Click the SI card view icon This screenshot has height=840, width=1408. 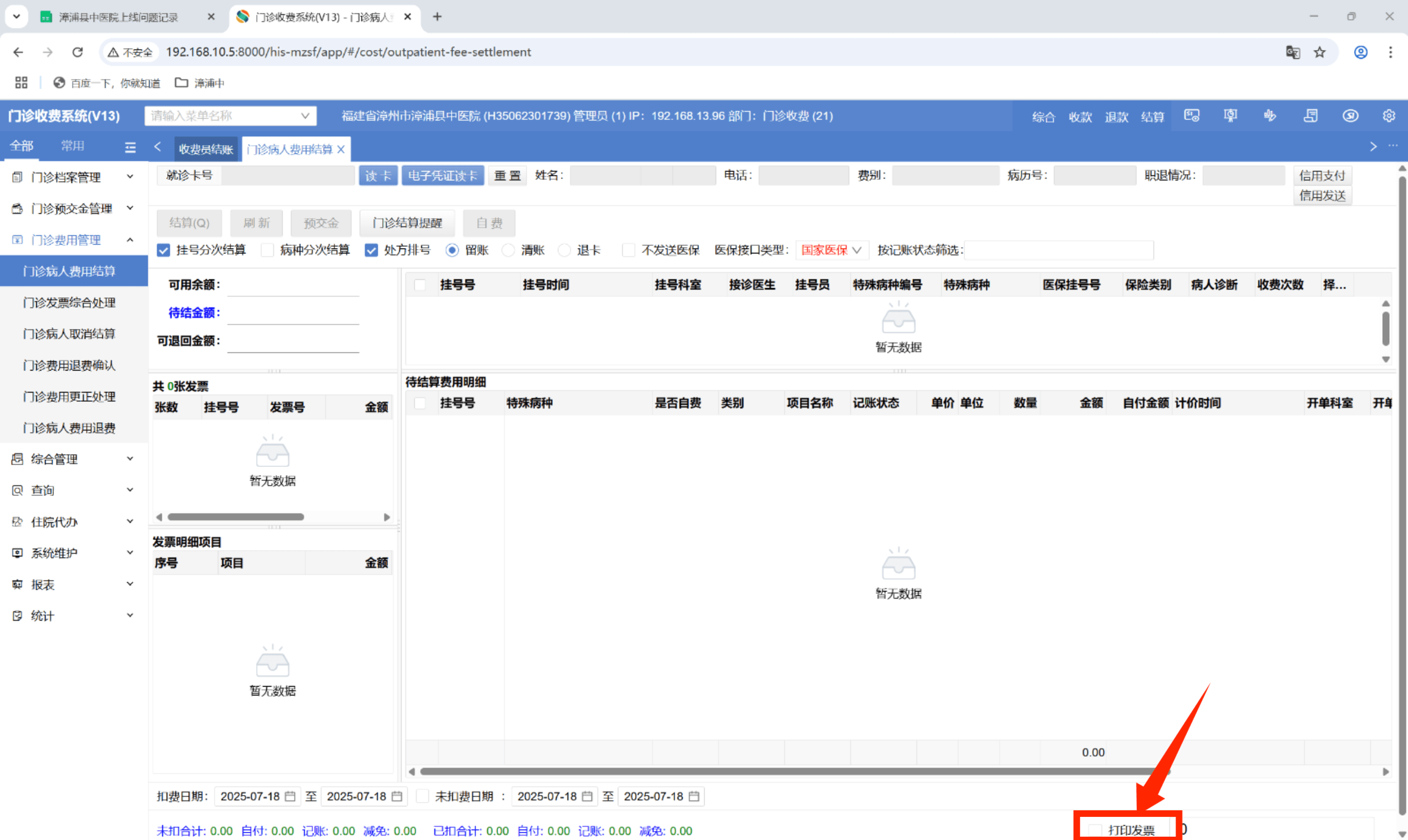point(1191,116)
